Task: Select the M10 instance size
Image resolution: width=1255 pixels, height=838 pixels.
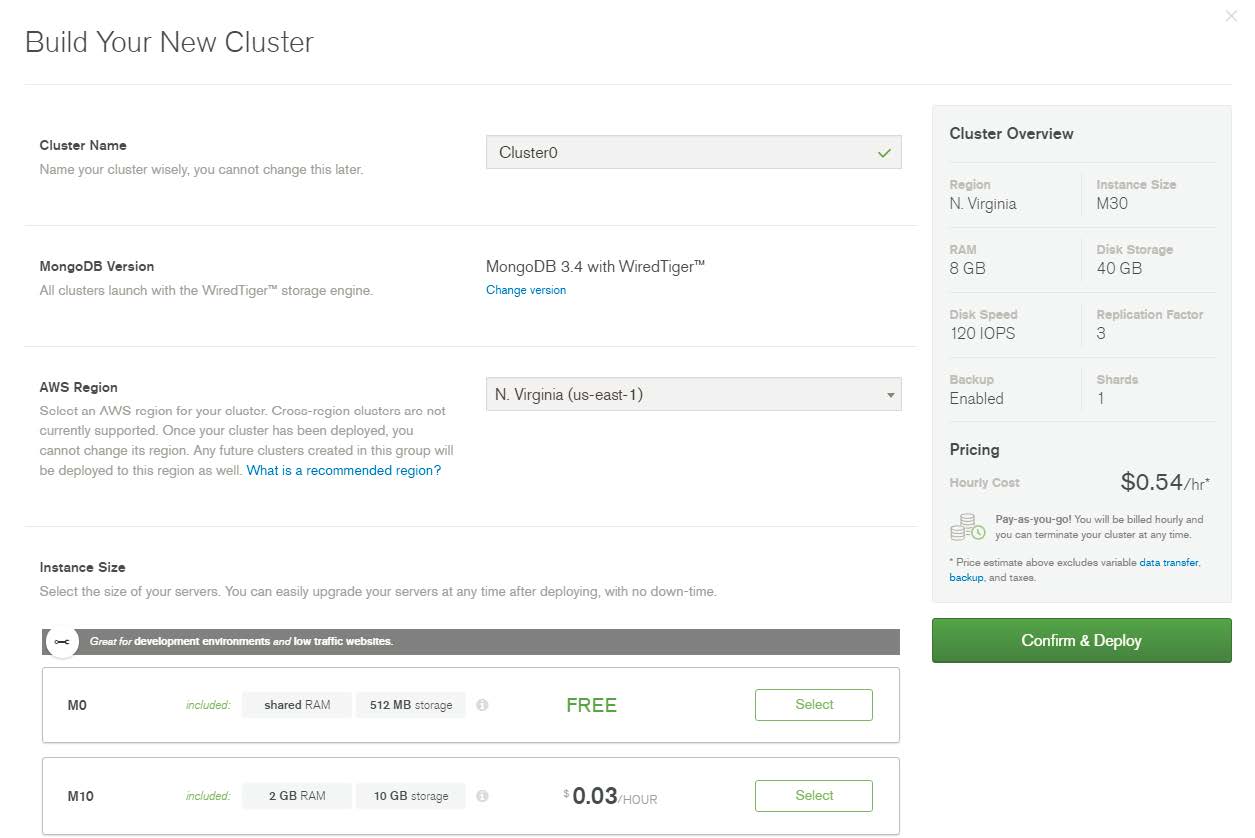Action: click(x=813, y=796)
